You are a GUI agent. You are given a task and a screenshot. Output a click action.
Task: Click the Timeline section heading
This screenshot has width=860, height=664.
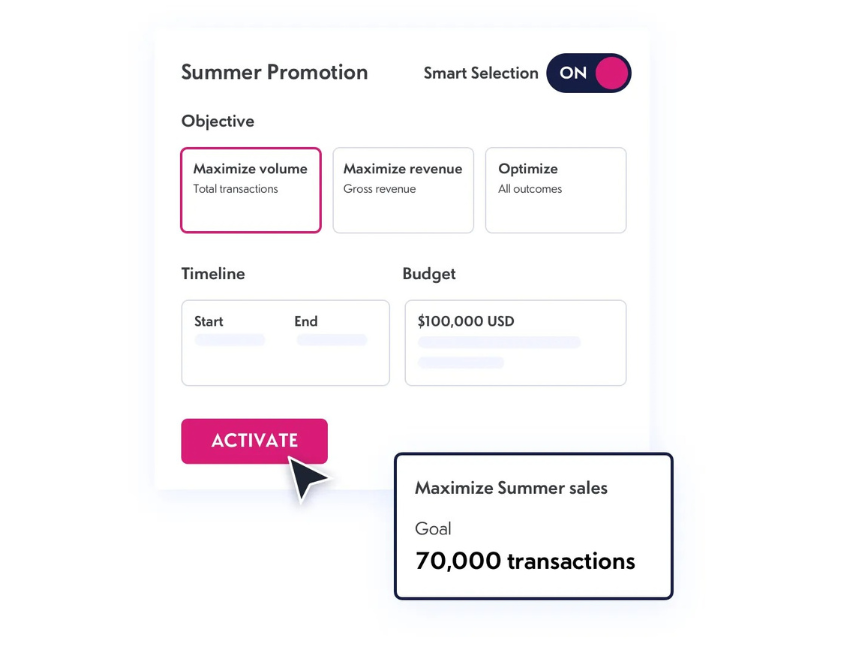213,273
